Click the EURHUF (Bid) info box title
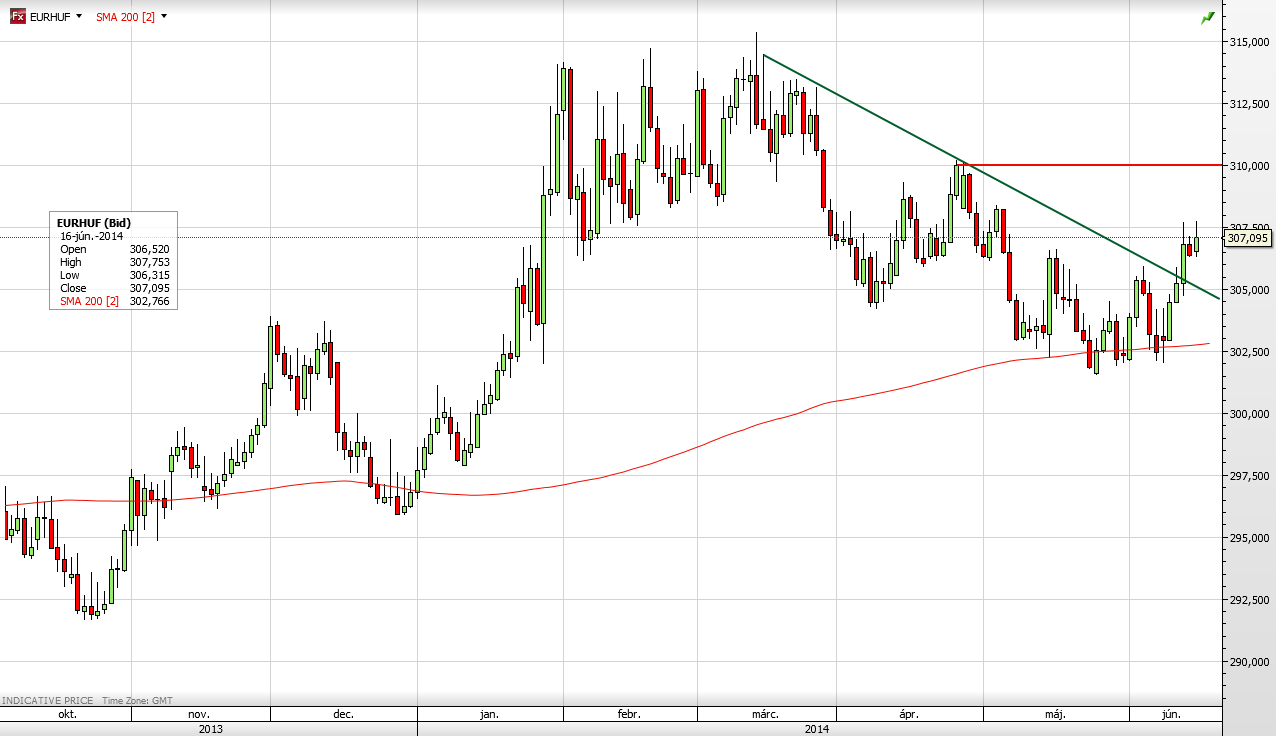This screenshot has width=1276, height=736. tap(94, 223)
